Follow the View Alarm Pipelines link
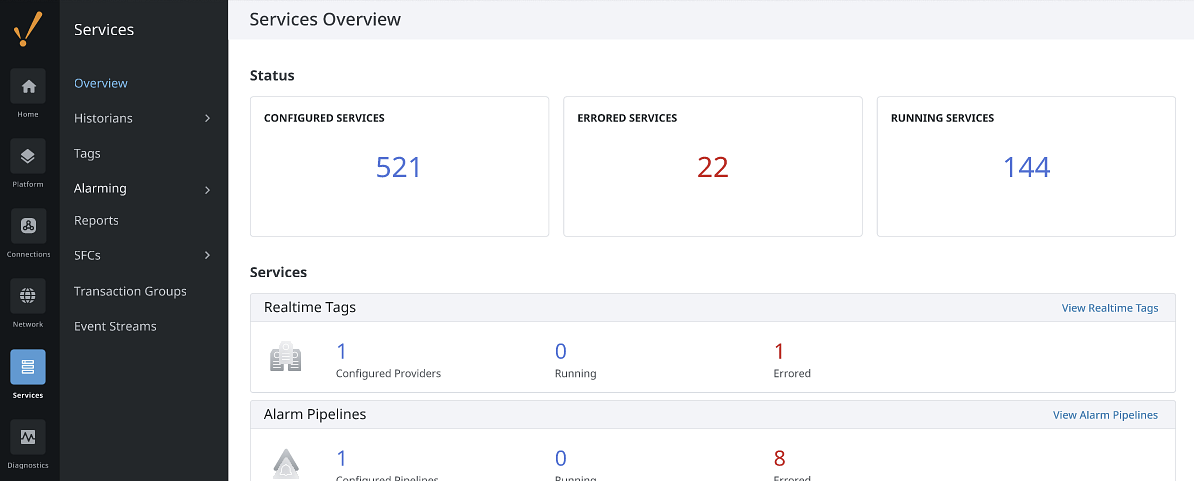The height and width of the screenshot is (481, 1194). pos(1105,415)
